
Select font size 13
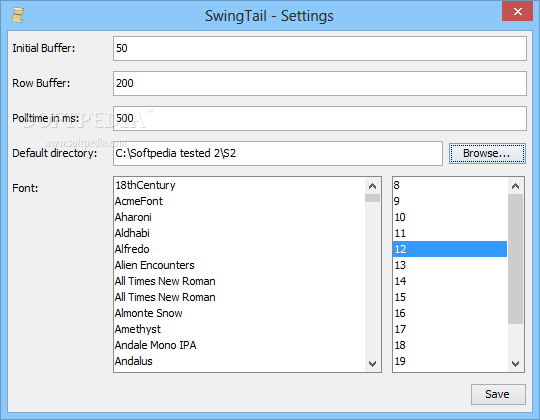click(450, 265)
